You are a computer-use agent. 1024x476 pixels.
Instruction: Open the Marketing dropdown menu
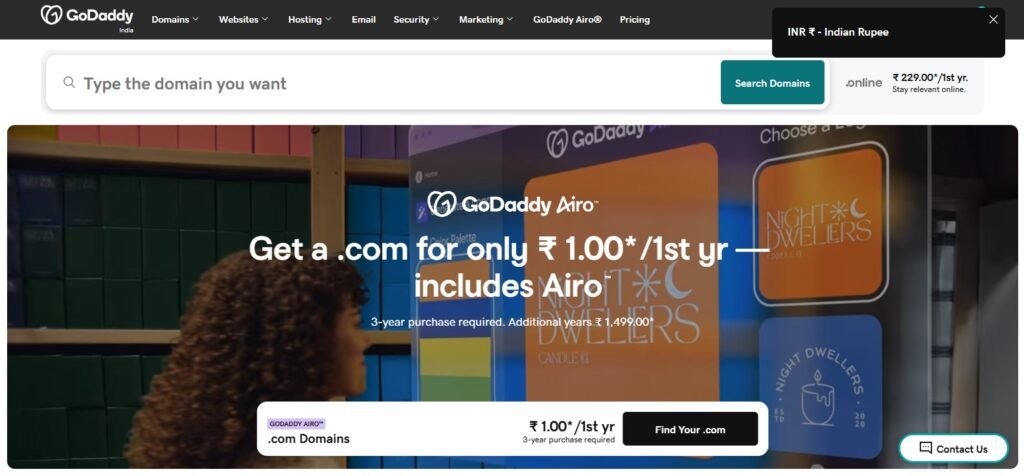pos(486,20)
